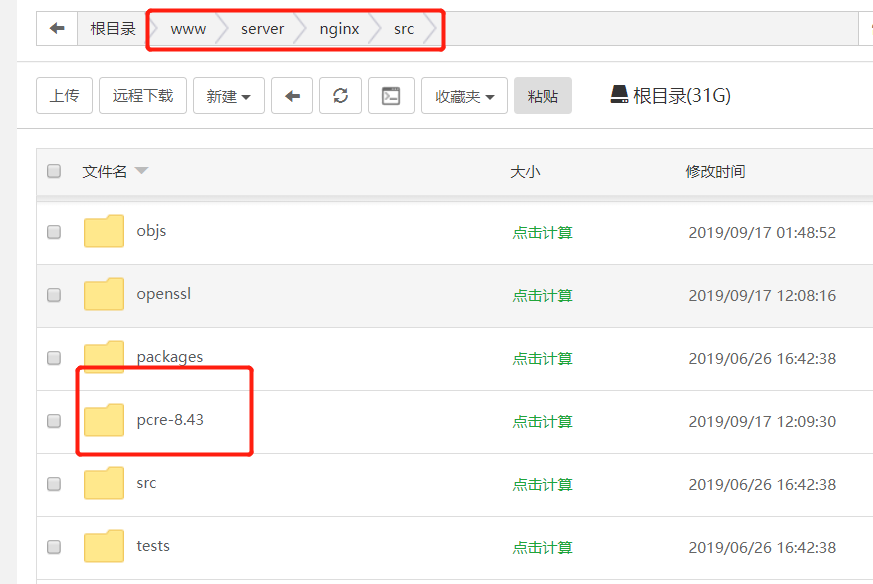This screenshot has height=584, width=873.
Task: Select the checkbox beside pcre-8.43
Action: (54, 421)
